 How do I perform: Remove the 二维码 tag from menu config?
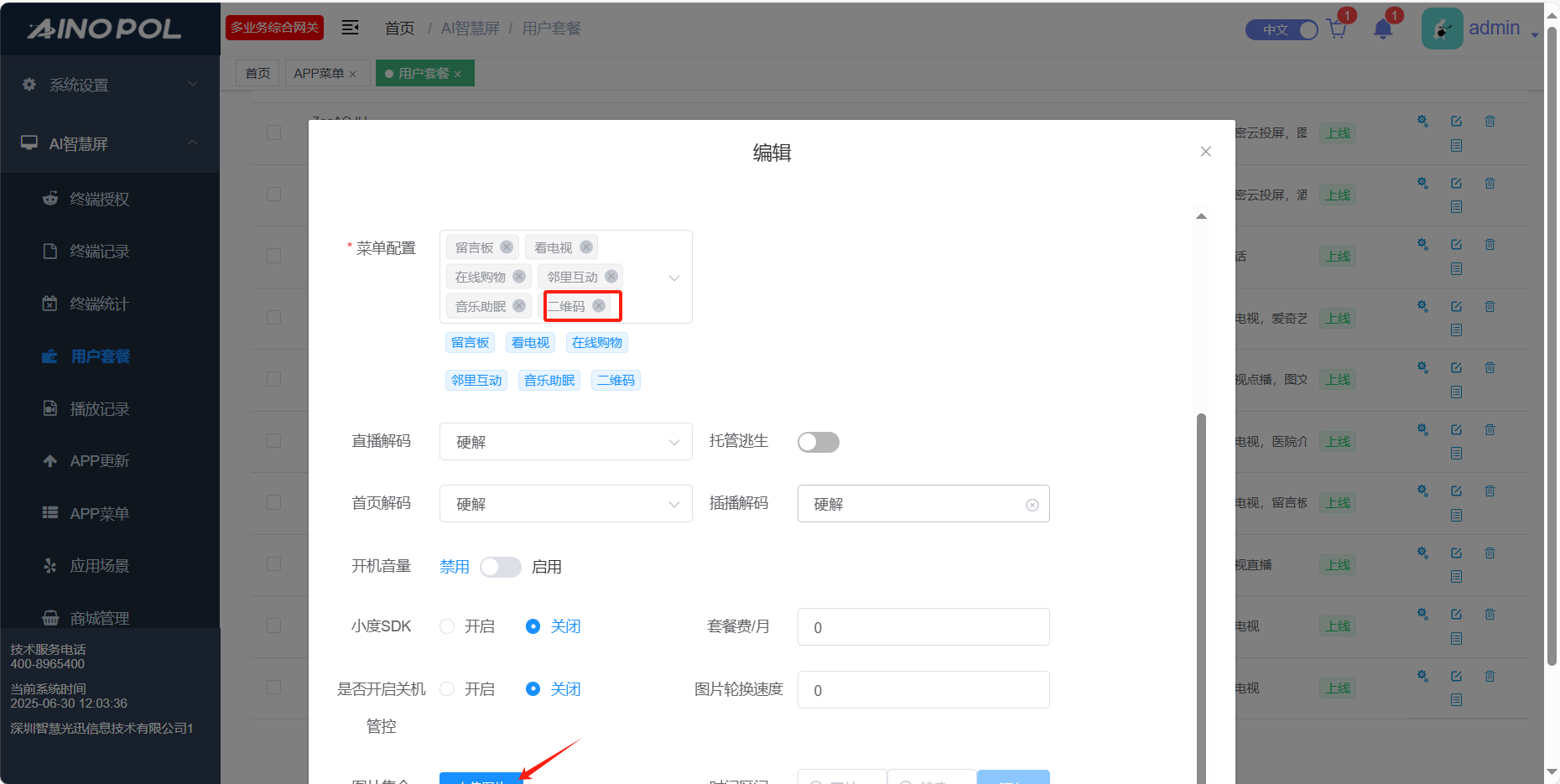click(599, 306)
